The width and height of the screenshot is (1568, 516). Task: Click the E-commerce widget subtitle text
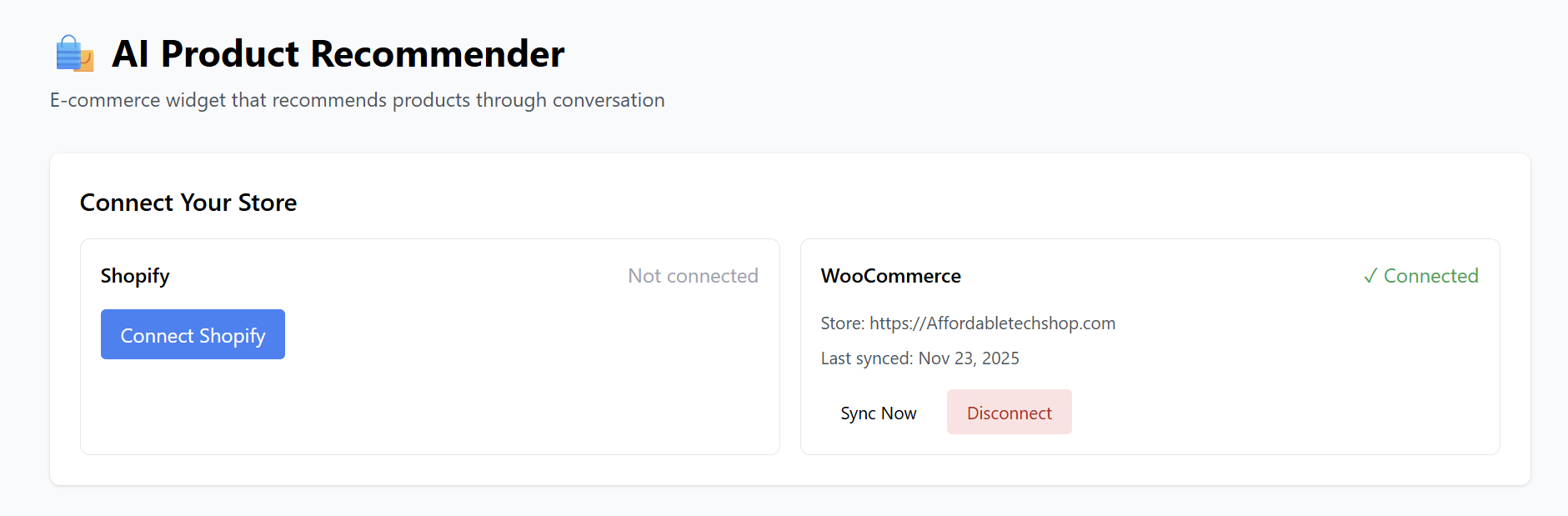coord(357,100)
